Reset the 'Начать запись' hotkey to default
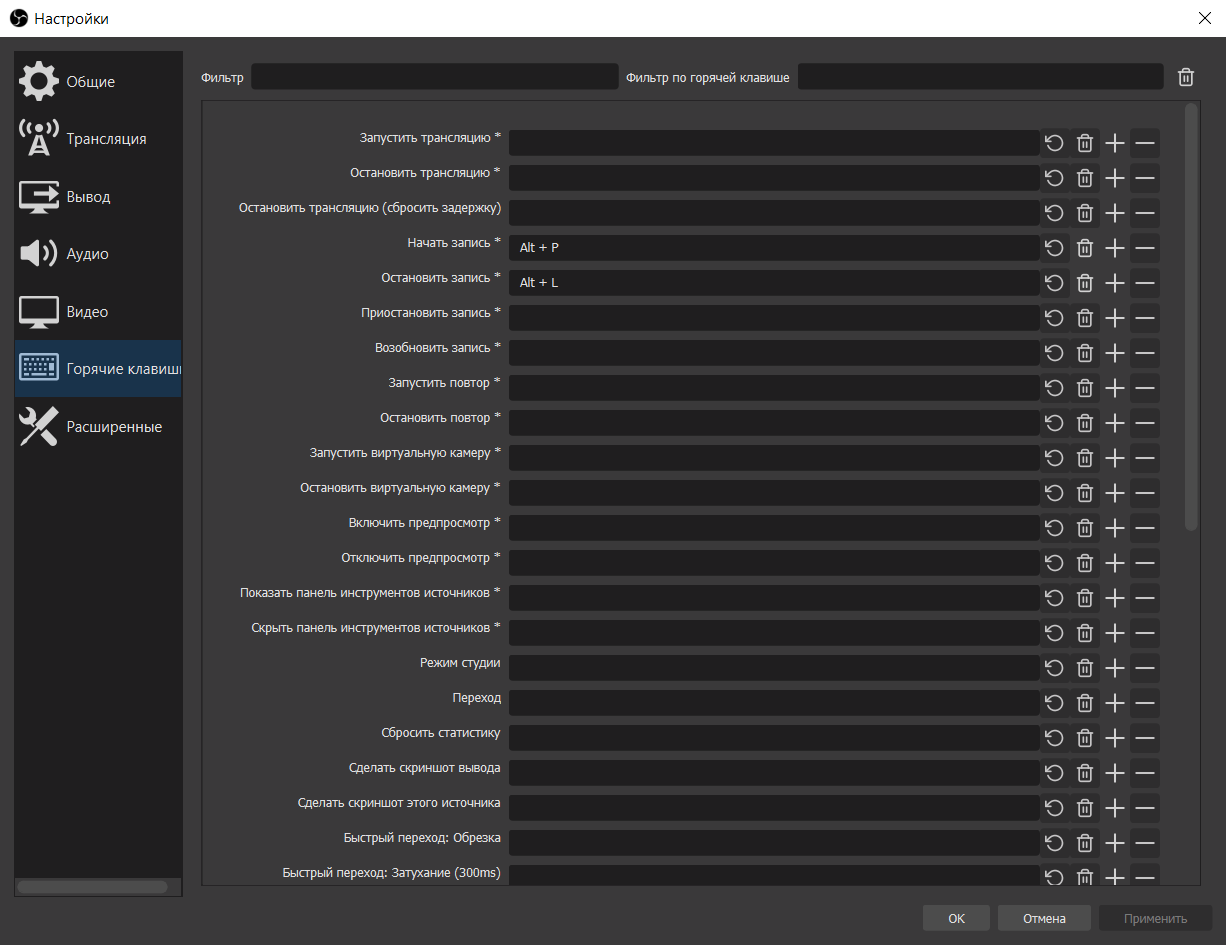Image resolution: width=1226 pixels, height=945 pixels. pos(1054,248)
